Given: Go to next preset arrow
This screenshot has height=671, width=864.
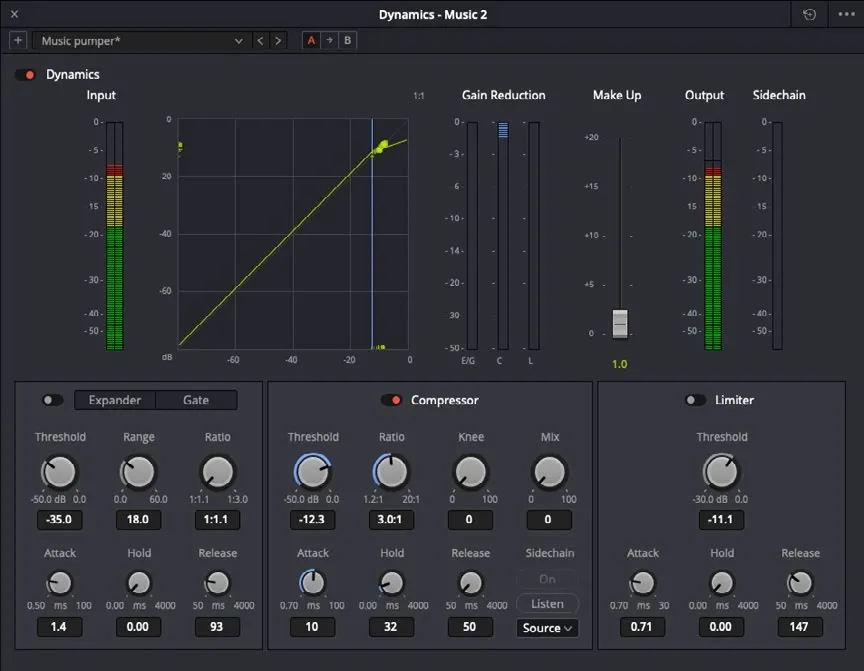Looking at the screenshot, I should [x=278, y=41].
